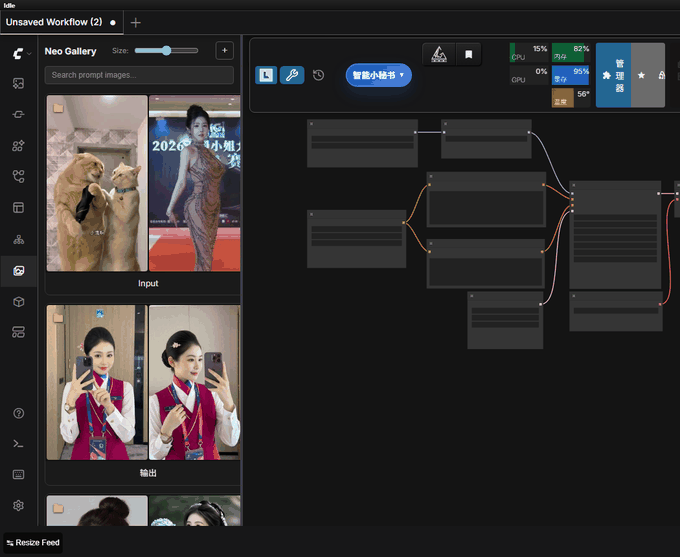Open the nodes sparkle sidebar panel
The height and width of the screenshot is (557, 680).
[x=18, y=146]
